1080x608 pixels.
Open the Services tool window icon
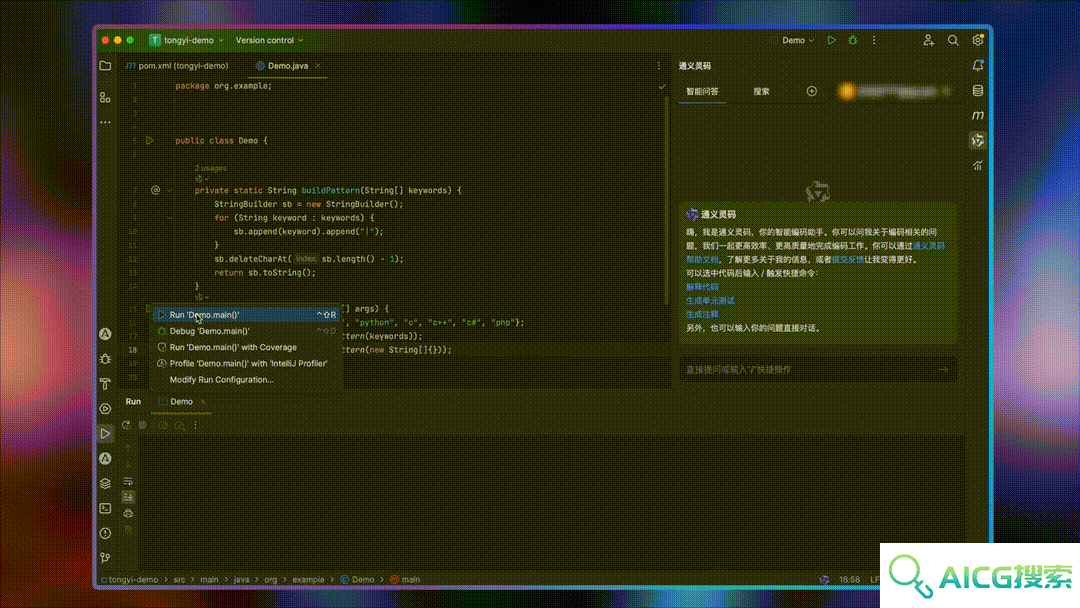105,408
